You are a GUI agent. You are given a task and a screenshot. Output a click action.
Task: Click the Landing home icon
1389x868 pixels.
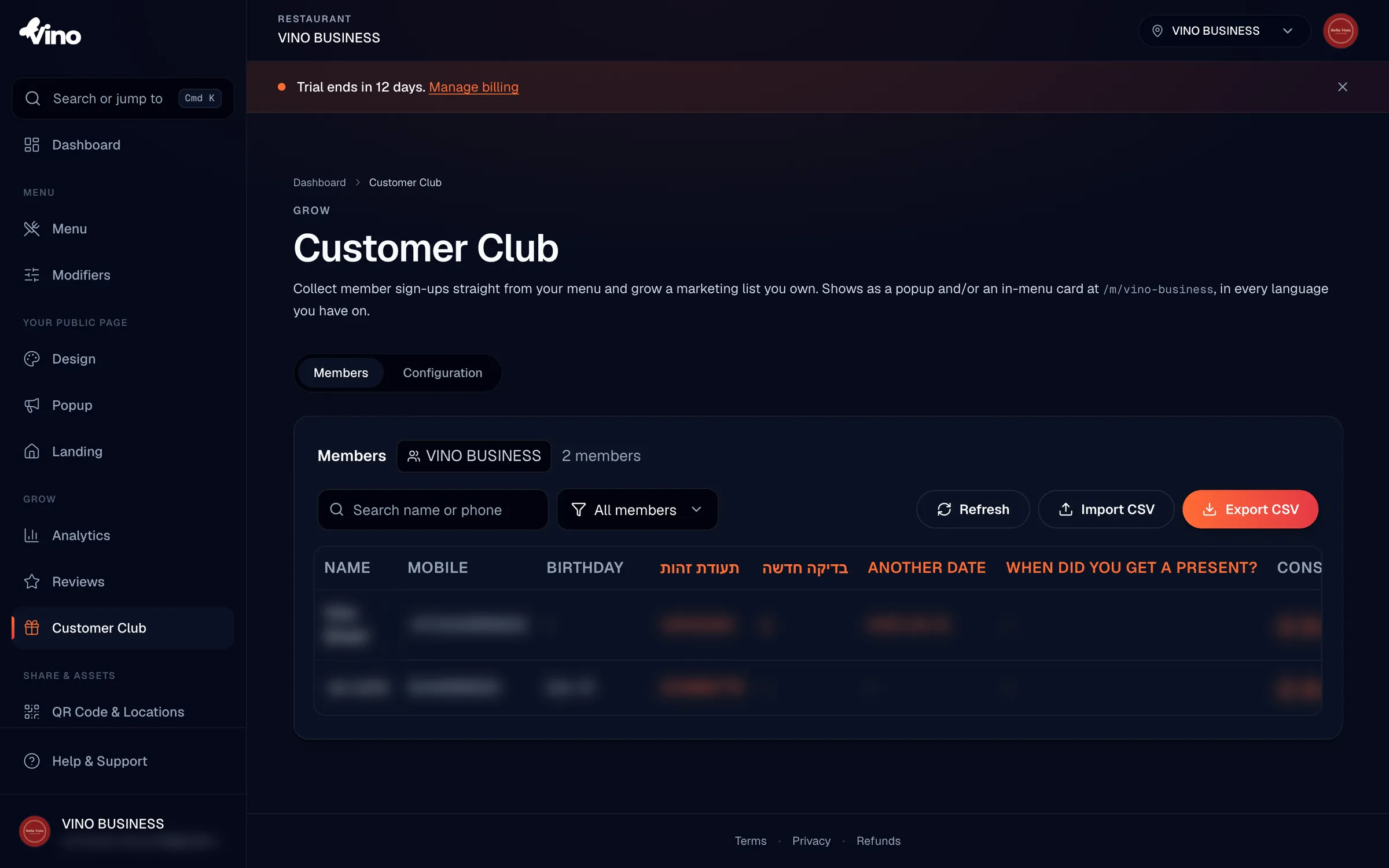click(32, 451)
